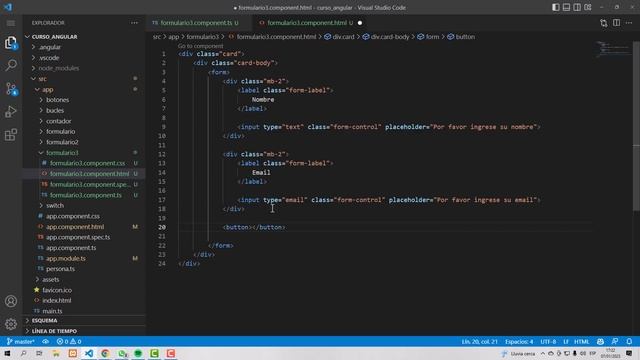Open editor more actions ellipsis
This screenshot has width=640, height=360.
(629, 23)
